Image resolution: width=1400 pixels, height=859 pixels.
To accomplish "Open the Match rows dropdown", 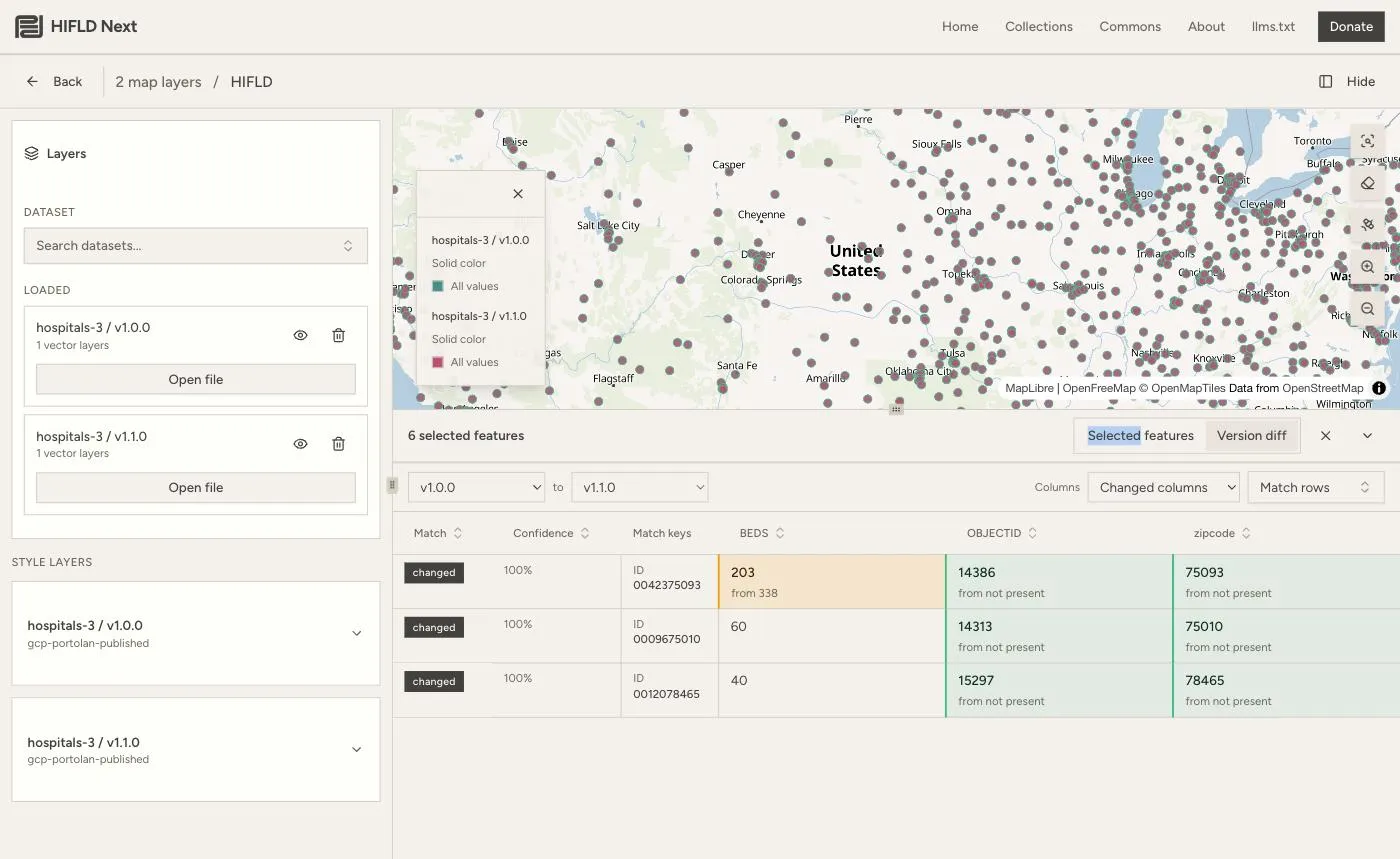I will 1314,487.
